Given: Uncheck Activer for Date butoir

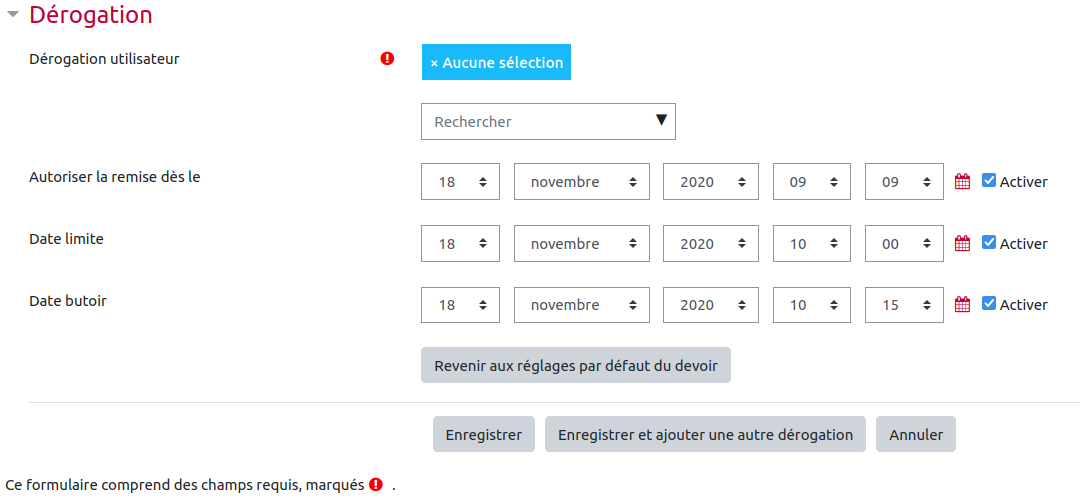Looking at the screenshot, I should pos(988,304).
